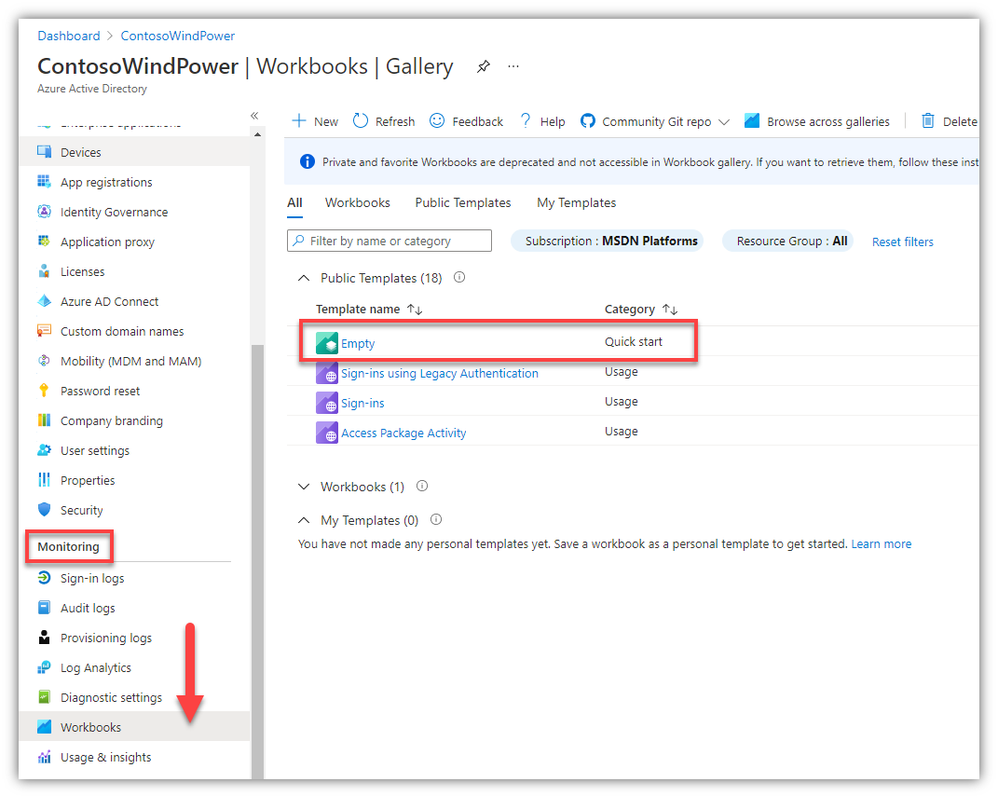Screen dimensions: 998x798
Task: Switch to the All tab
Action: pos(295,203)
